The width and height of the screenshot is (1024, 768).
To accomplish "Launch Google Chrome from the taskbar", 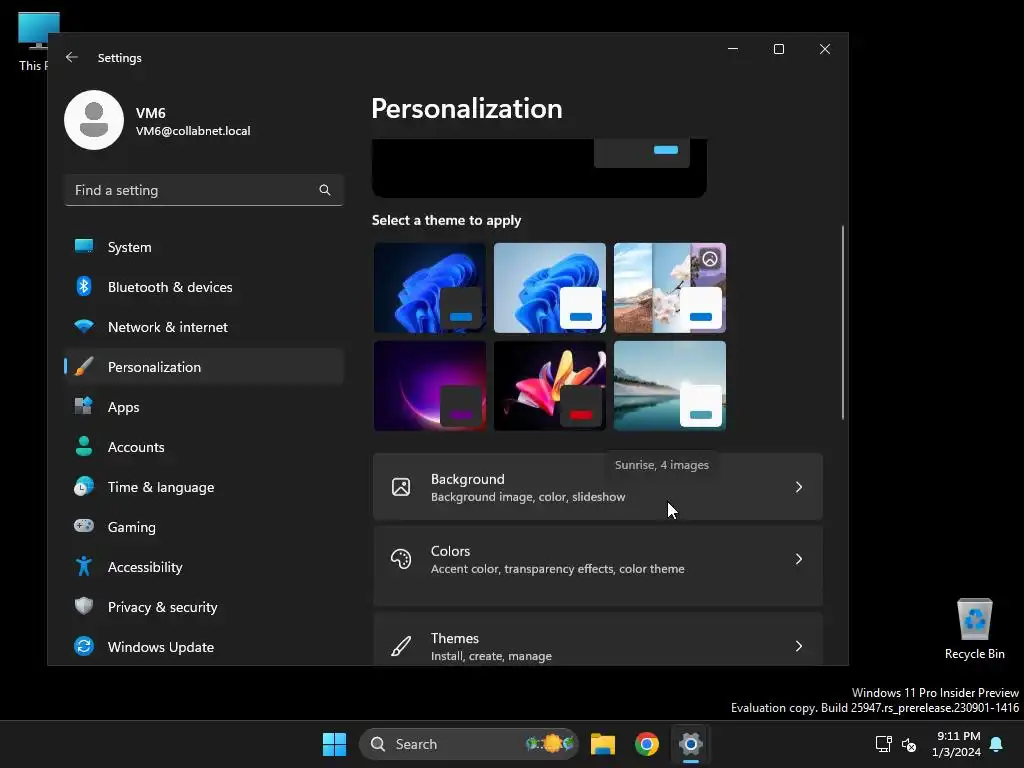I will (647, 744).
